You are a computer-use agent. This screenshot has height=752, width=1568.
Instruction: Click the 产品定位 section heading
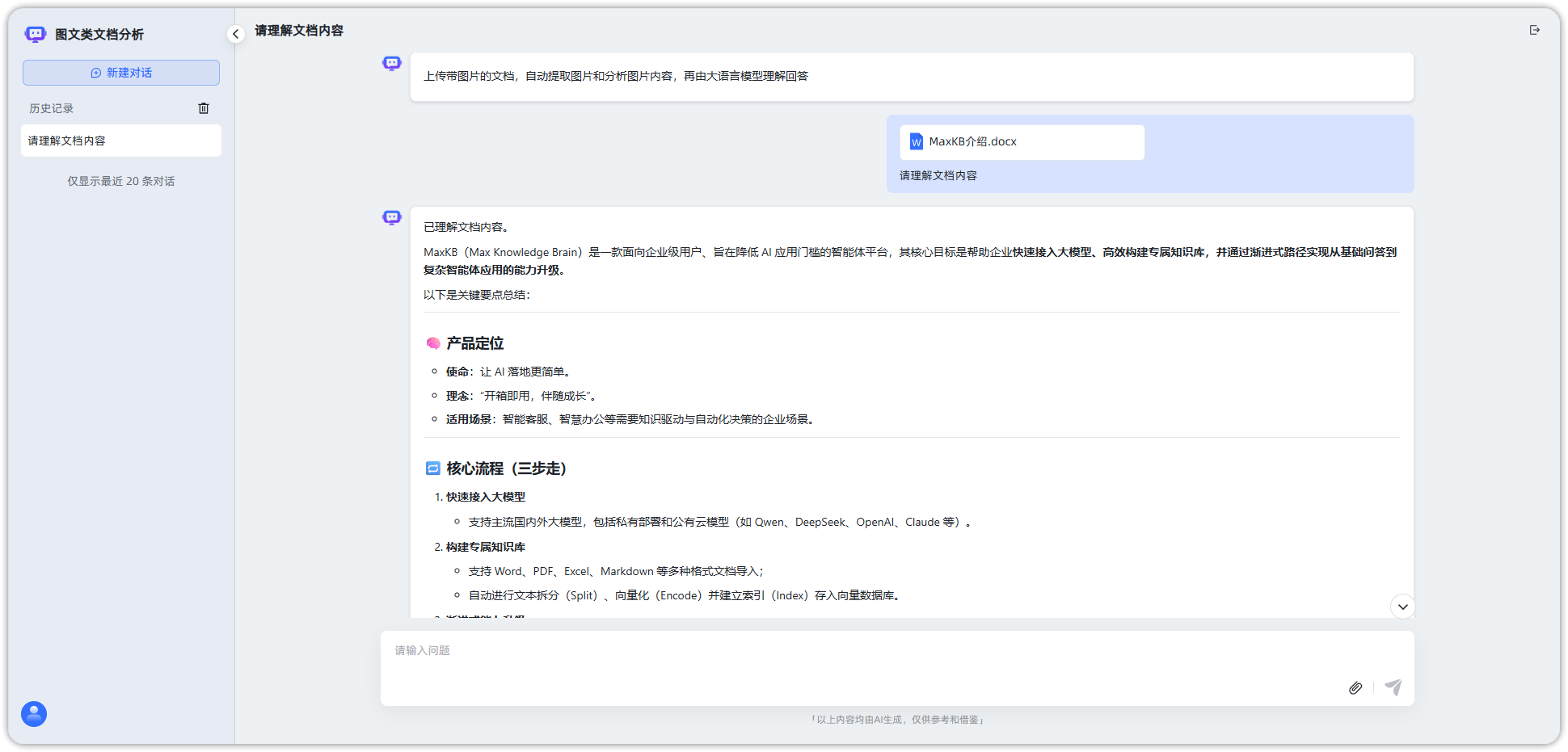[x=474, y=344]
